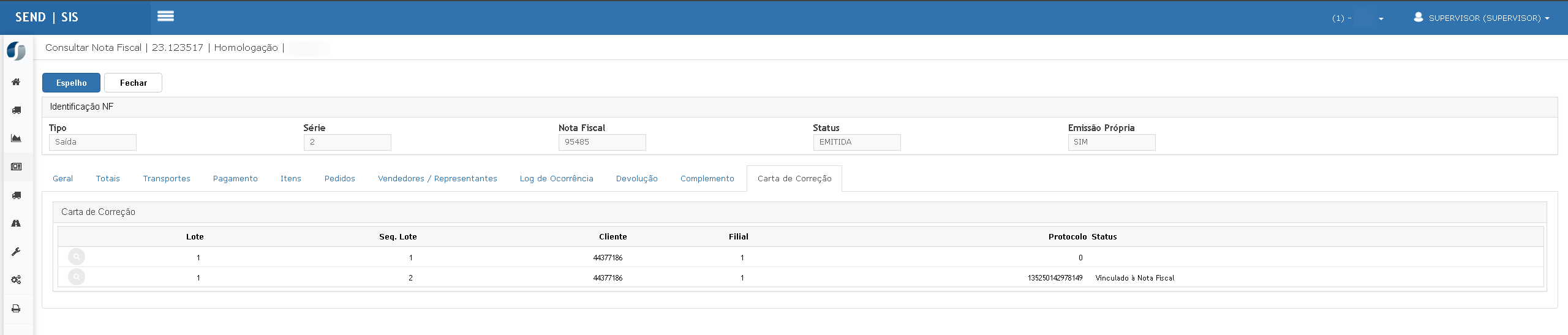Open the area chart icon in sidebar

point(17,138)
